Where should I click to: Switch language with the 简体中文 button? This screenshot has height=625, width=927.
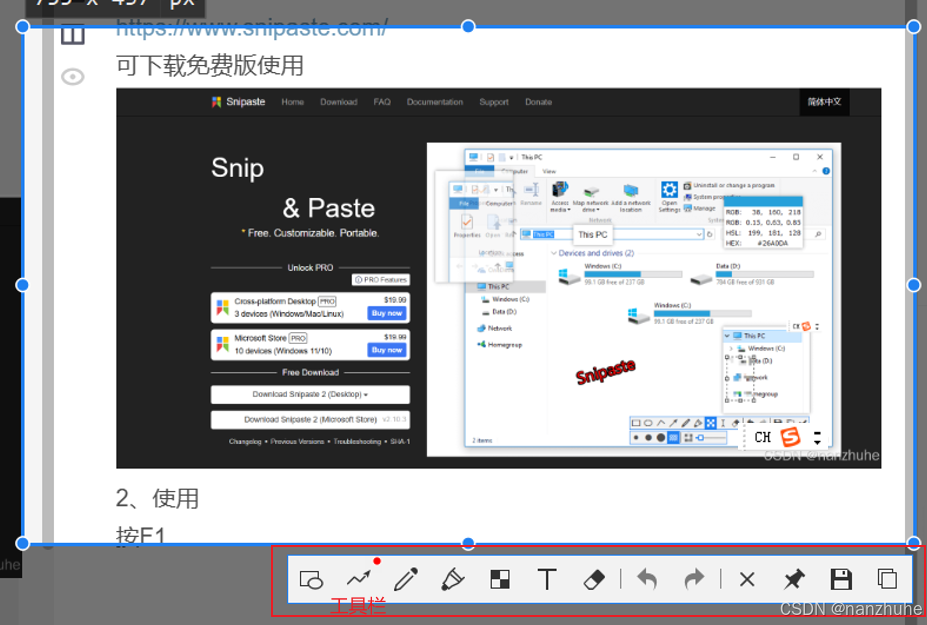click(x=824, y=102)
